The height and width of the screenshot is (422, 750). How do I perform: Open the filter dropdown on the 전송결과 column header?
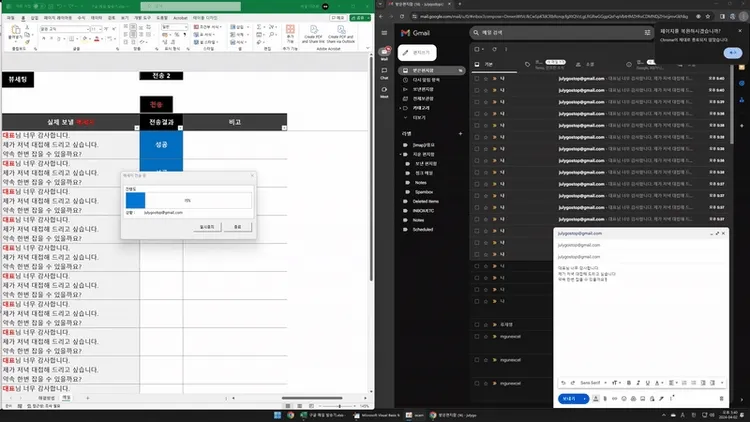click(x=178, y=127)
